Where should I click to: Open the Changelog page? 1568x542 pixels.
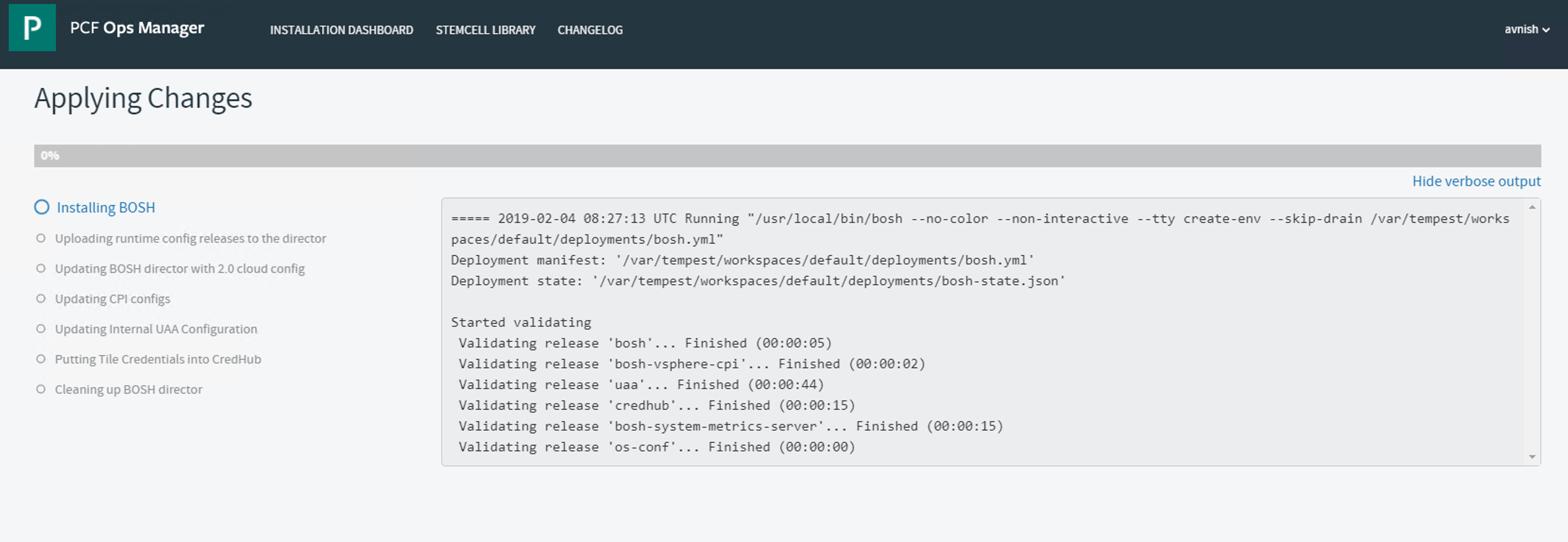coord(589,30)
